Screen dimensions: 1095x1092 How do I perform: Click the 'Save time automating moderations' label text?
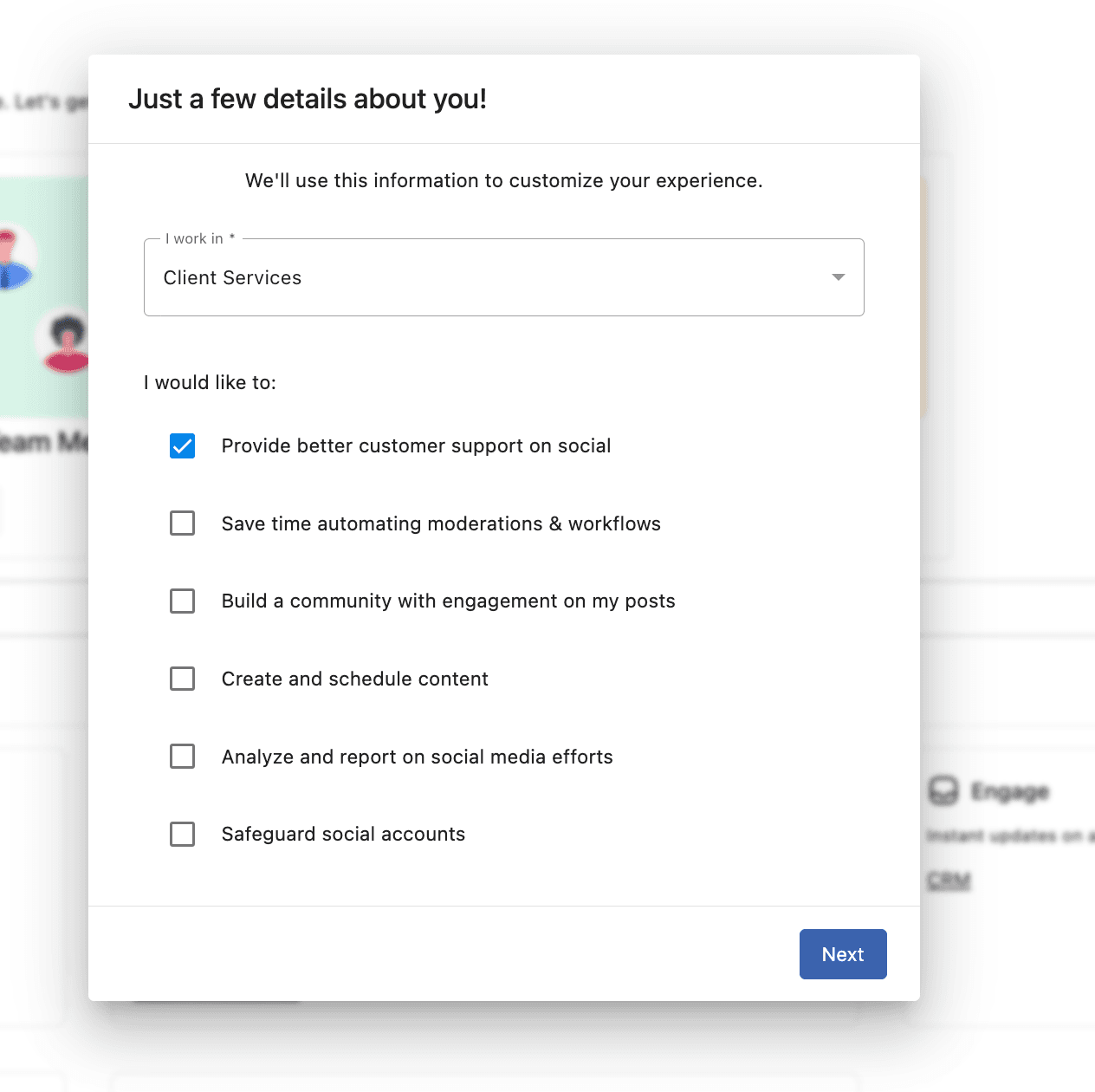[441, 524]
